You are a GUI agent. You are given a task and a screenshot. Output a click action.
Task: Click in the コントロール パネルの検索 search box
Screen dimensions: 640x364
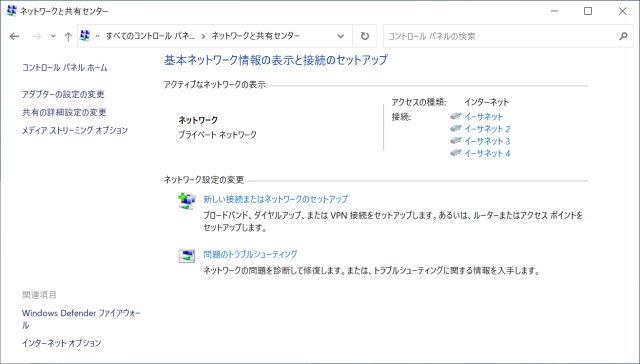[x=508, y=36]
